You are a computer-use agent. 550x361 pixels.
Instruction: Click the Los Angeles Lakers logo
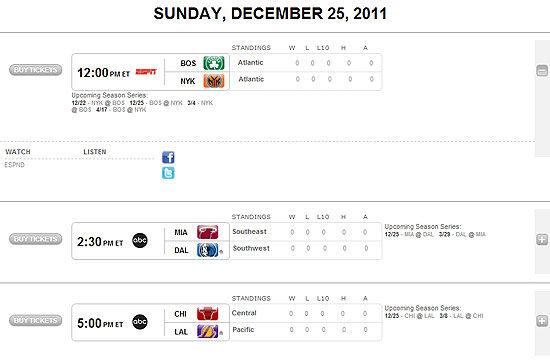point(207,332)
